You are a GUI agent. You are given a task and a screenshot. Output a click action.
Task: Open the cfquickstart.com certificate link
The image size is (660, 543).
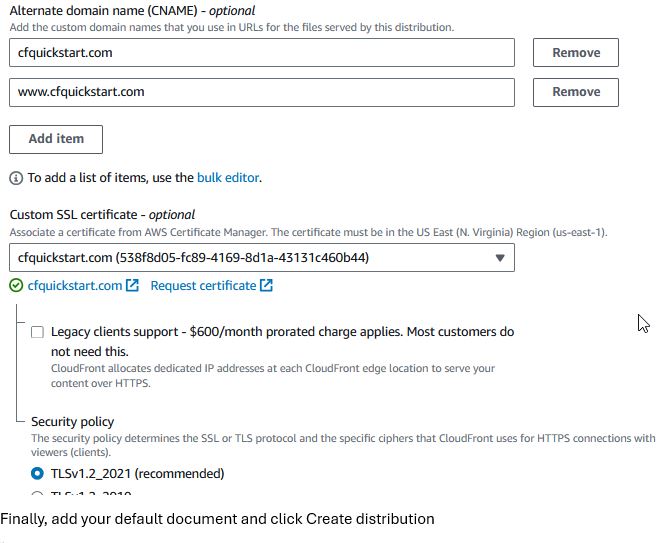coord(75,286)
